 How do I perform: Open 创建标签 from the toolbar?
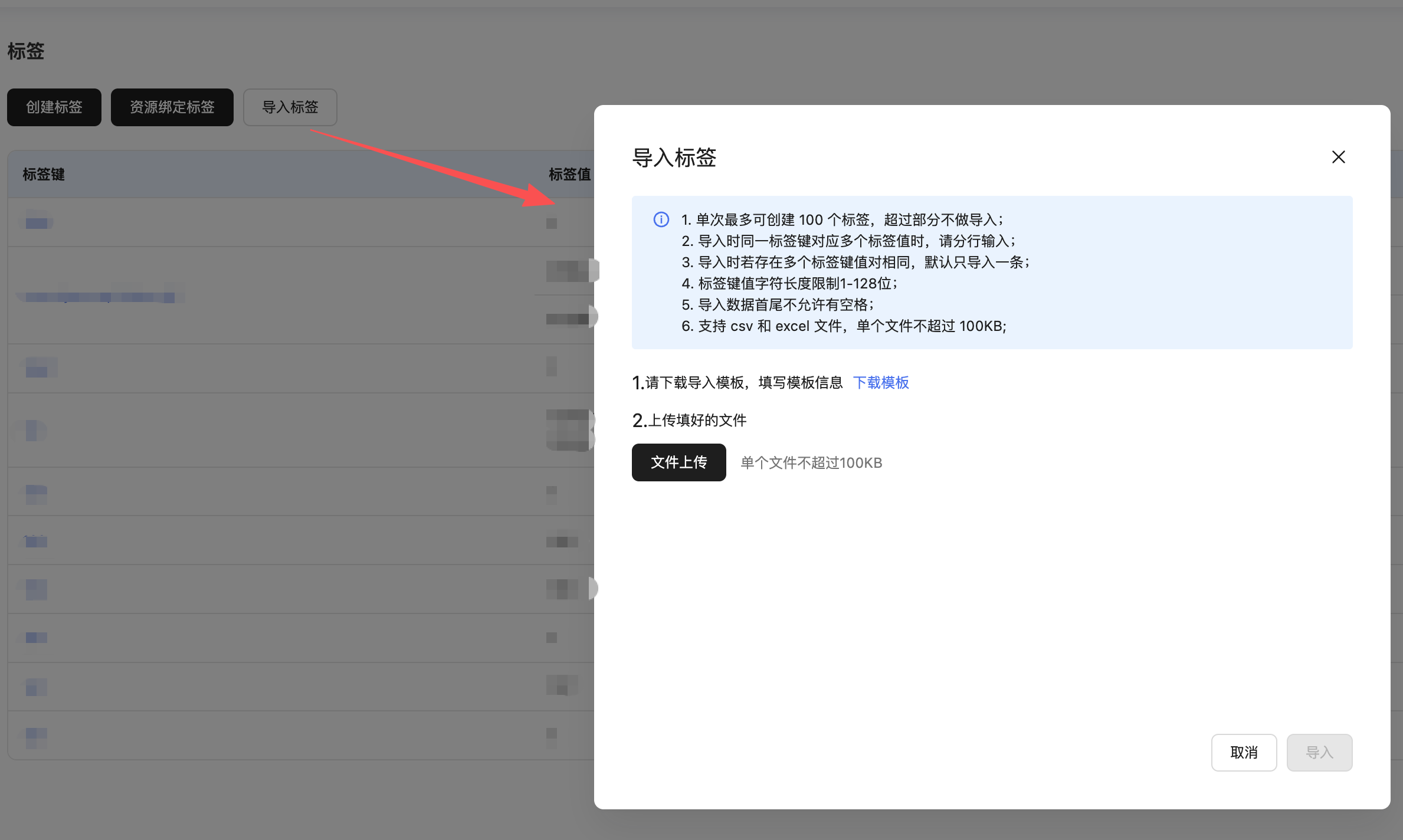pyautogui.click(x=54, y=107)
